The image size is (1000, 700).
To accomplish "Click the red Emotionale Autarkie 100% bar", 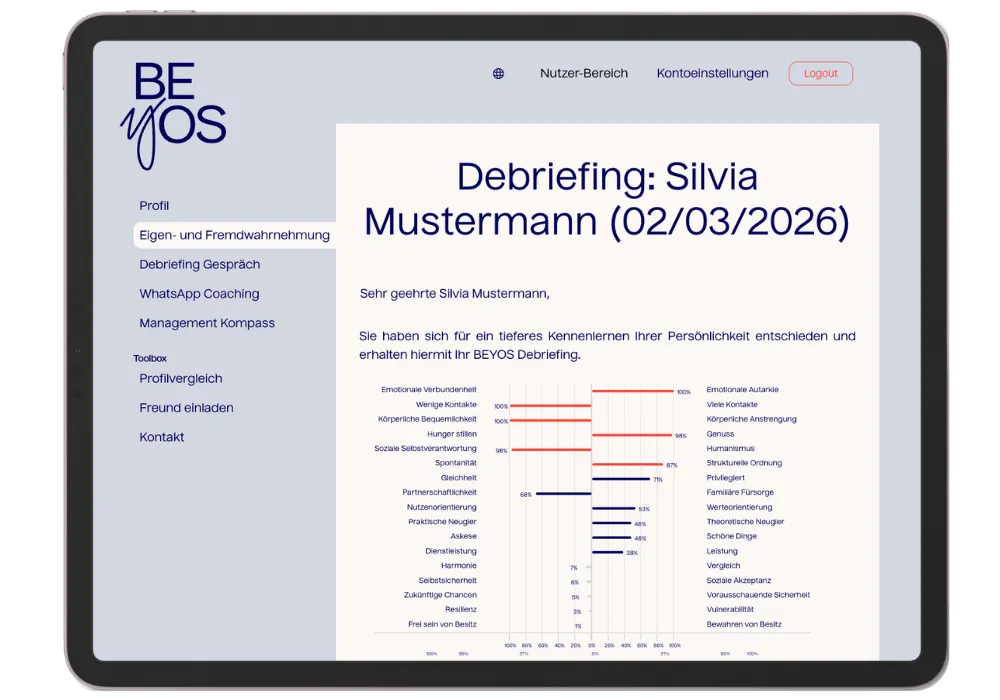I will 633,391.
